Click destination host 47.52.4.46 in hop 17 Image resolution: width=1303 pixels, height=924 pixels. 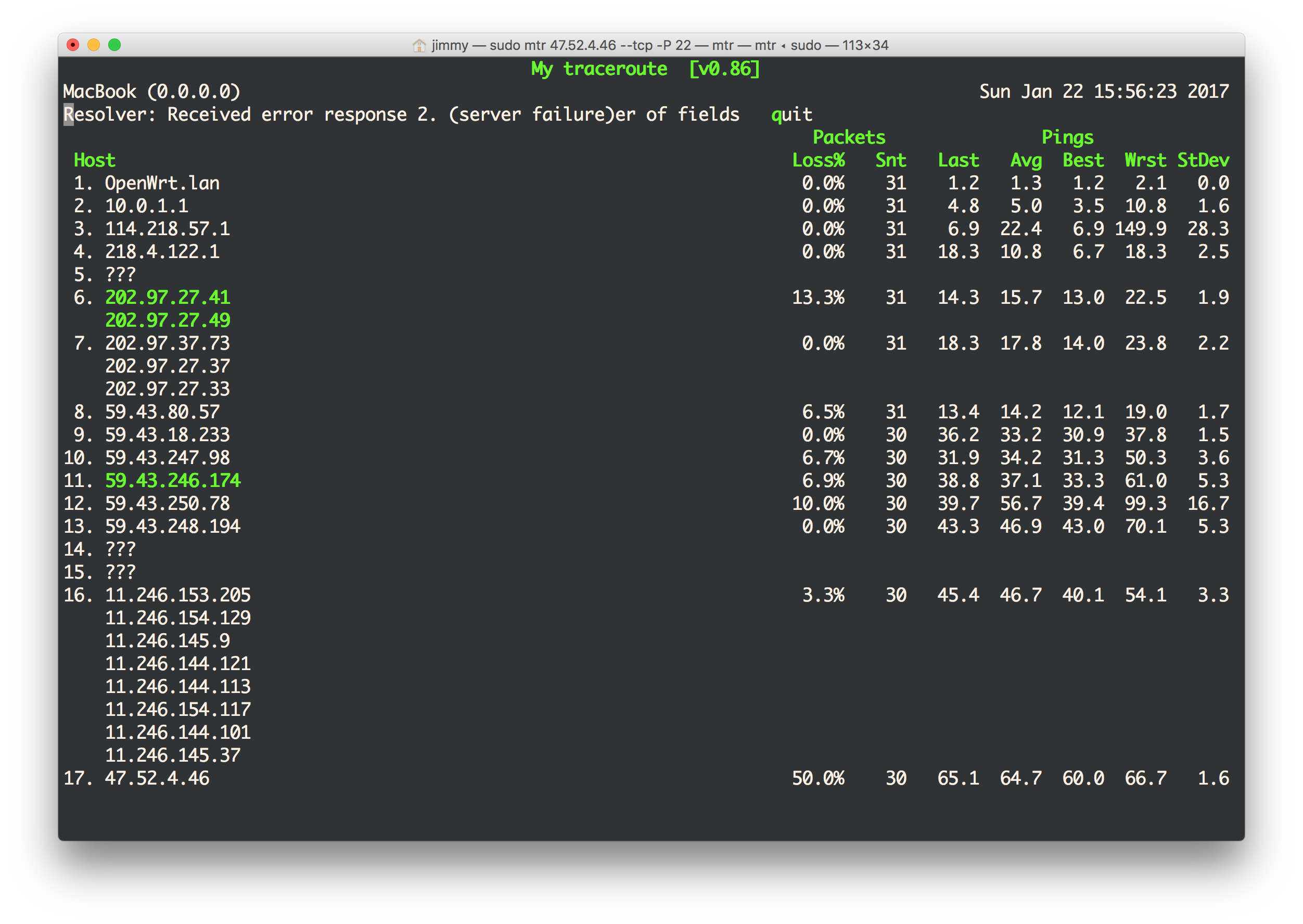157,778
